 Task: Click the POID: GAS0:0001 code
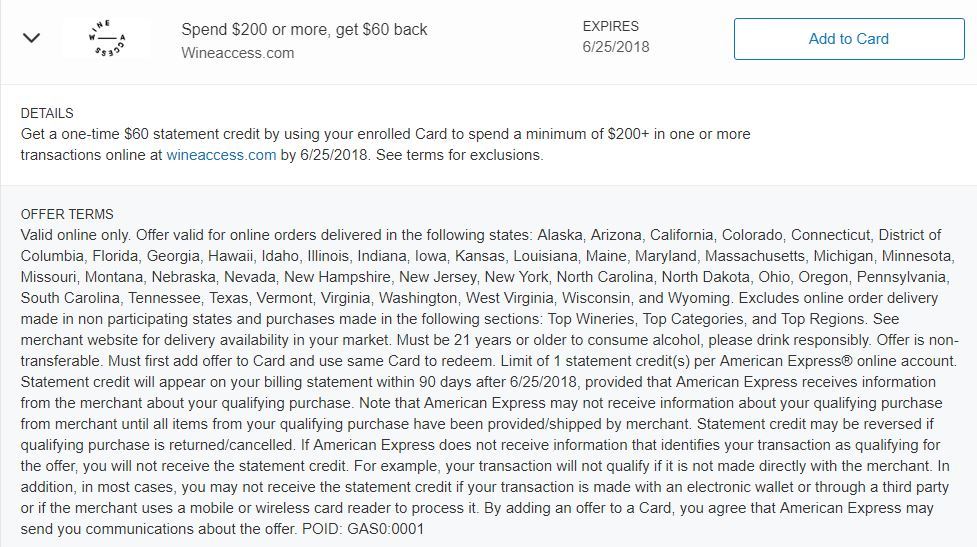[363, 530]
